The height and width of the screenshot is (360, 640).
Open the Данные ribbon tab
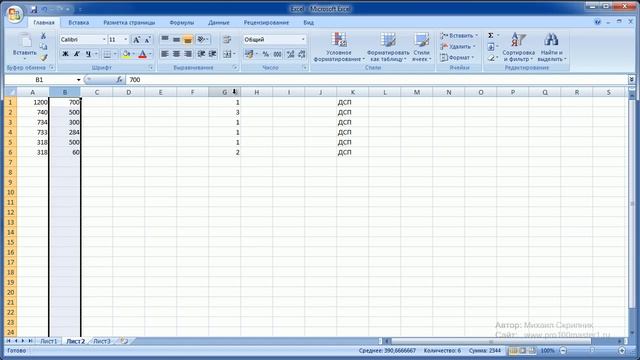(218, 22)
